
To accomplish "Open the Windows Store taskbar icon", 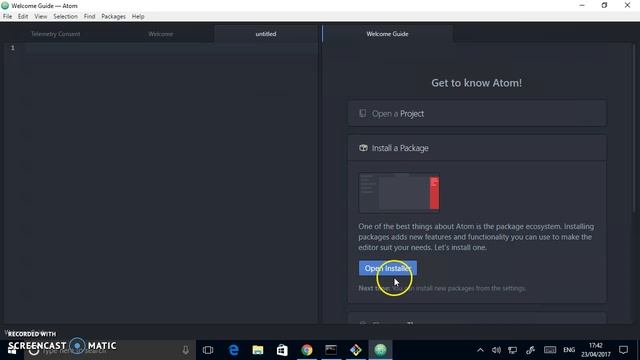I will point(282,350).
